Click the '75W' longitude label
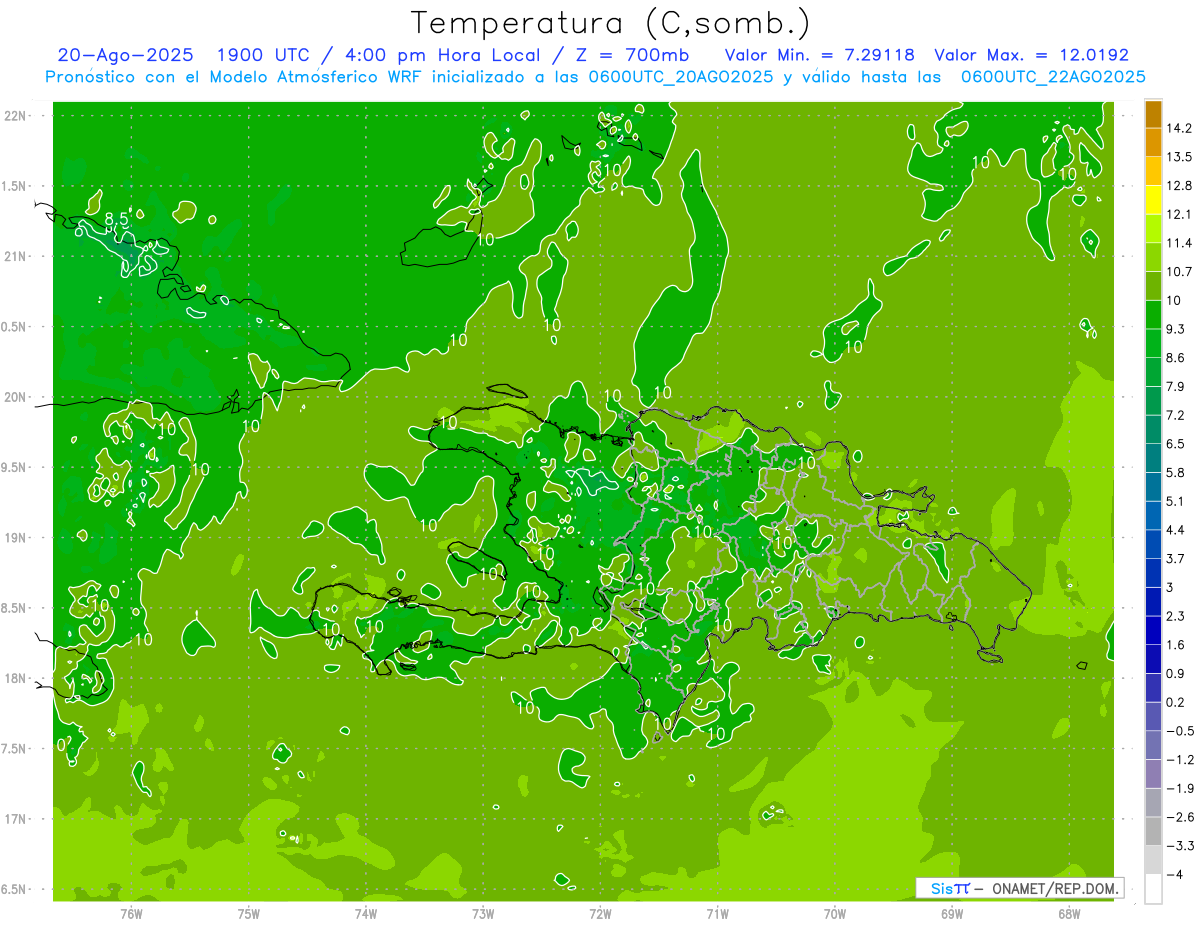This screenshot has height=927, width=1200. click(249, 913)
